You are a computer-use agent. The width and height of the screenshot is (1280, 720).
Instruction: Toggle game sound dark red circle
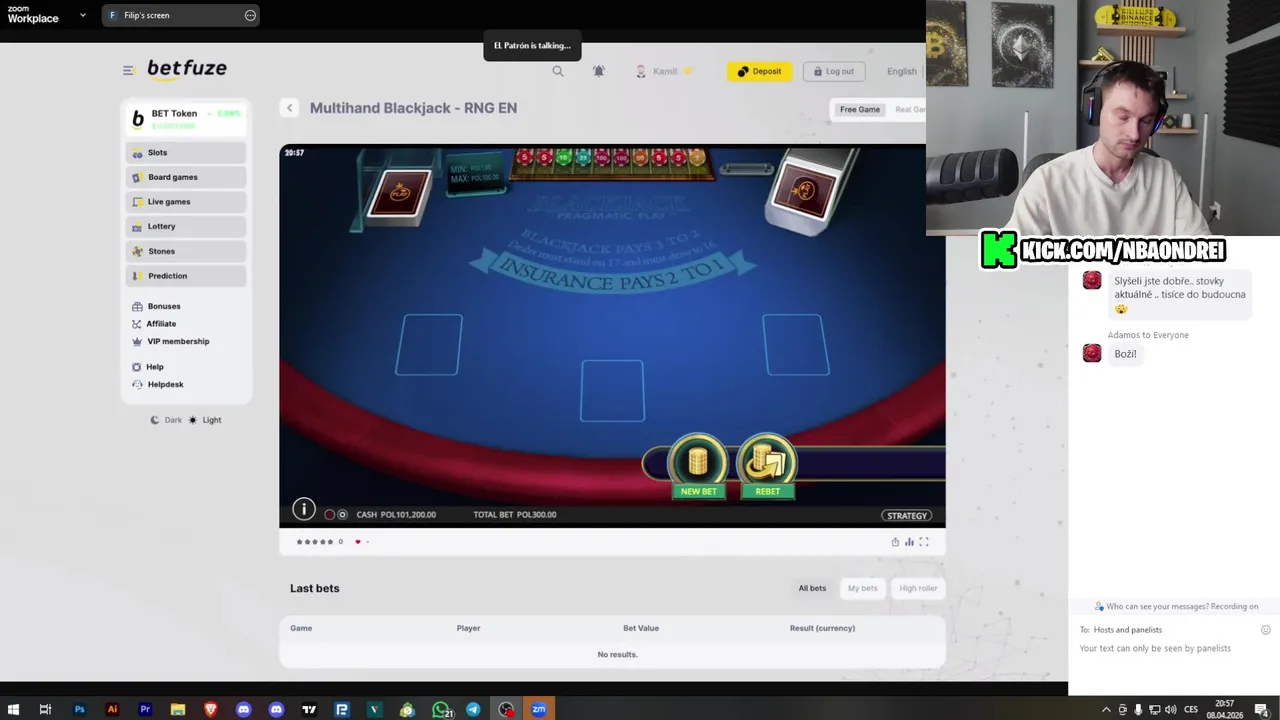(329, 515)
